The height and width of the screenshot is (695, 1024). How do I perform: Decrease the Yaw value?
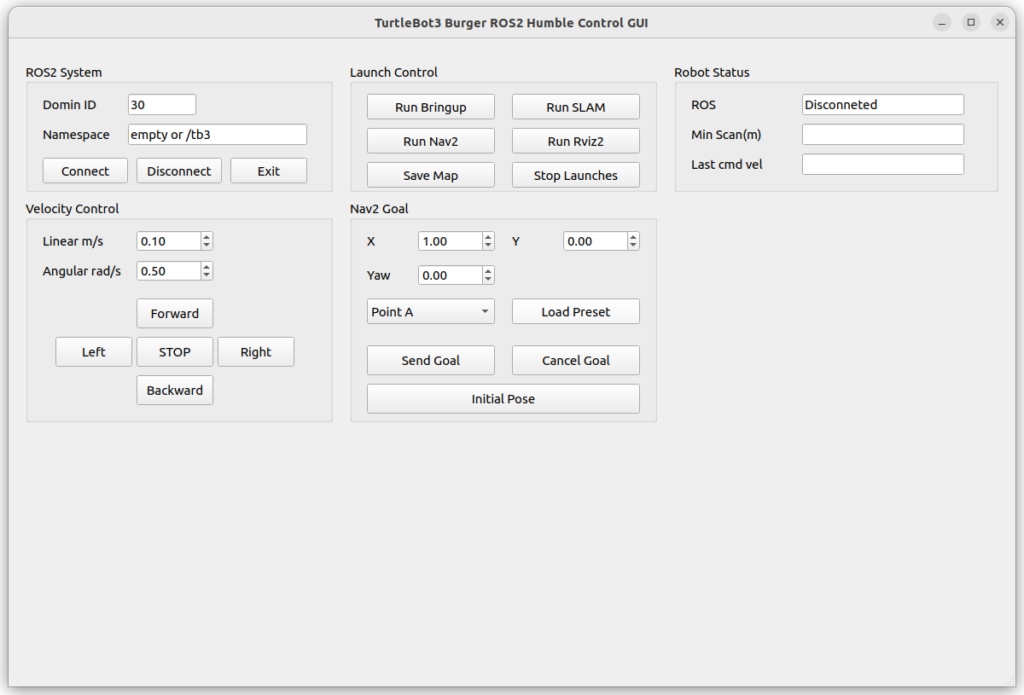488,280
